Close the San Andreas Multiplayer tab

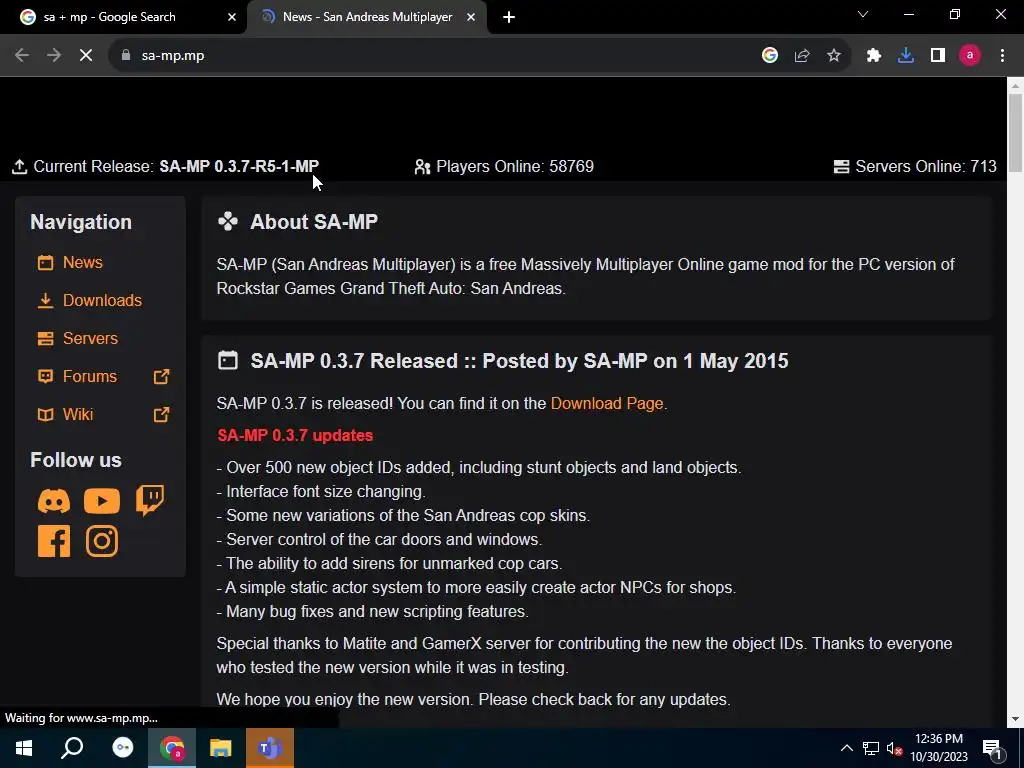pos(471,17)
